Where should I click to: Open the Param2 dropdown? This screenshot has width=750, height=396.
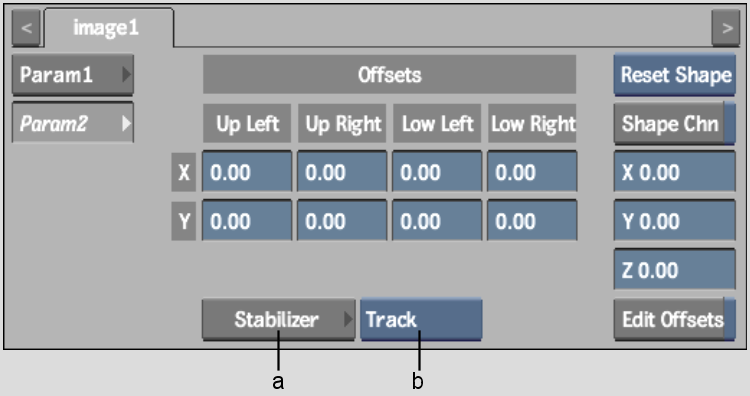73,123
